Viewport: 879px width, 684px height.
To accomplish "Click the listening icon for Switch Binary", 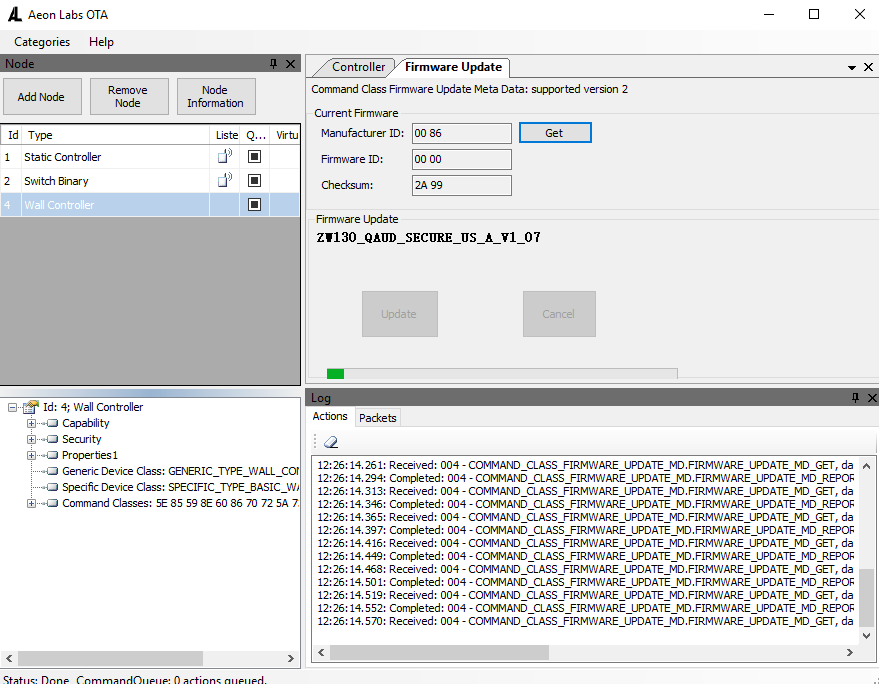I will [225, 180].
